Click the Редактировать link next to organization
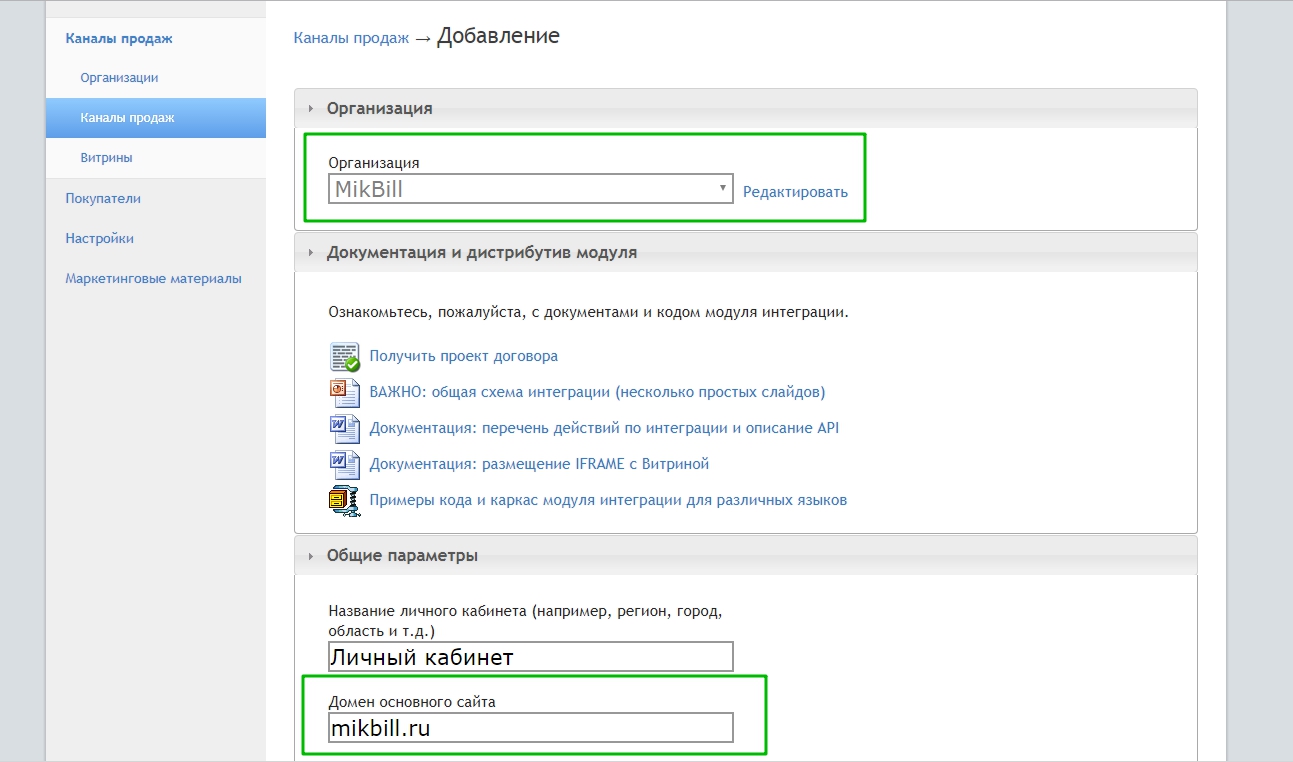 coord(795,192)
